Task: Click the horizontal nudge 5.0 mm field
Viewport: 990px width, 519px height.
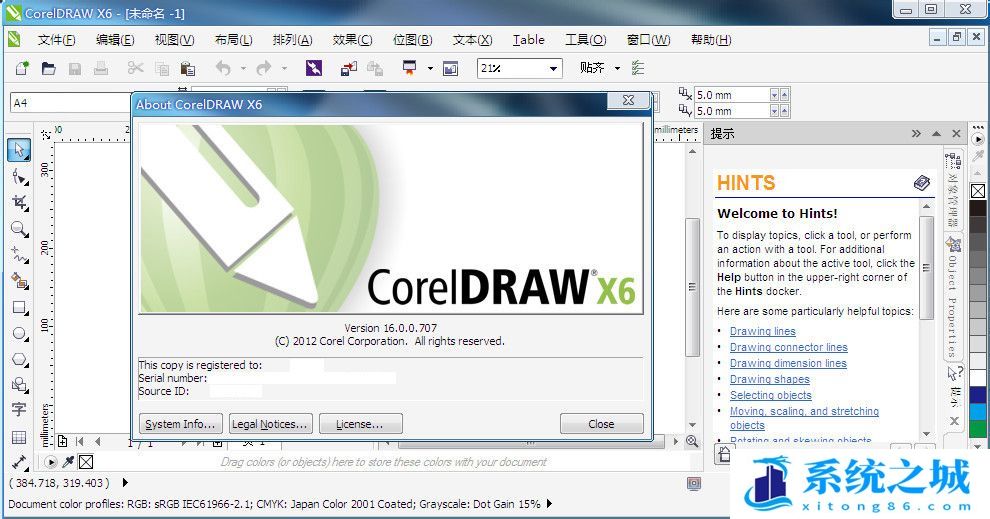Action: click(731, 95)
